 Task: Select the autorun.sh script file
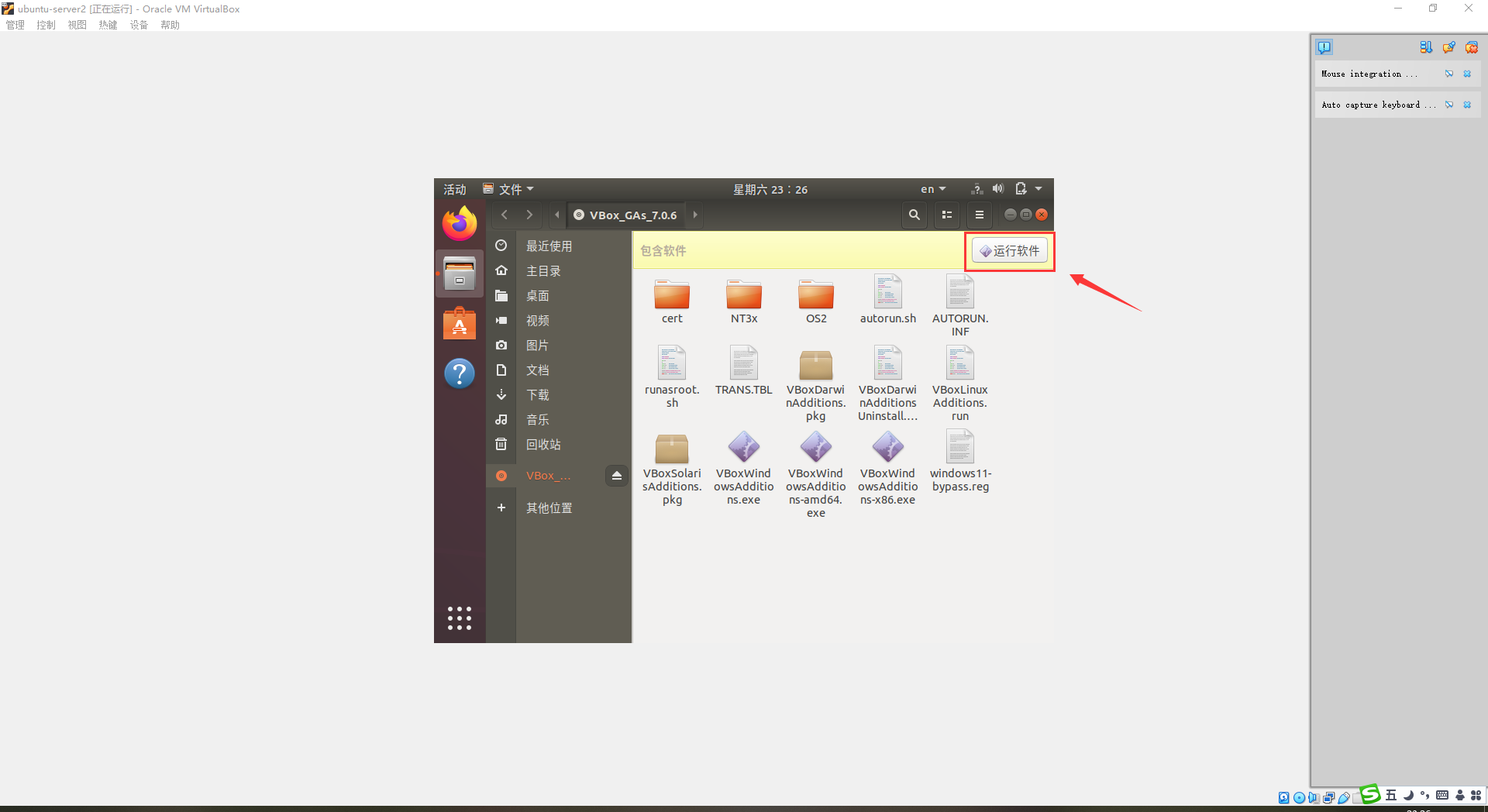(888, 300)
